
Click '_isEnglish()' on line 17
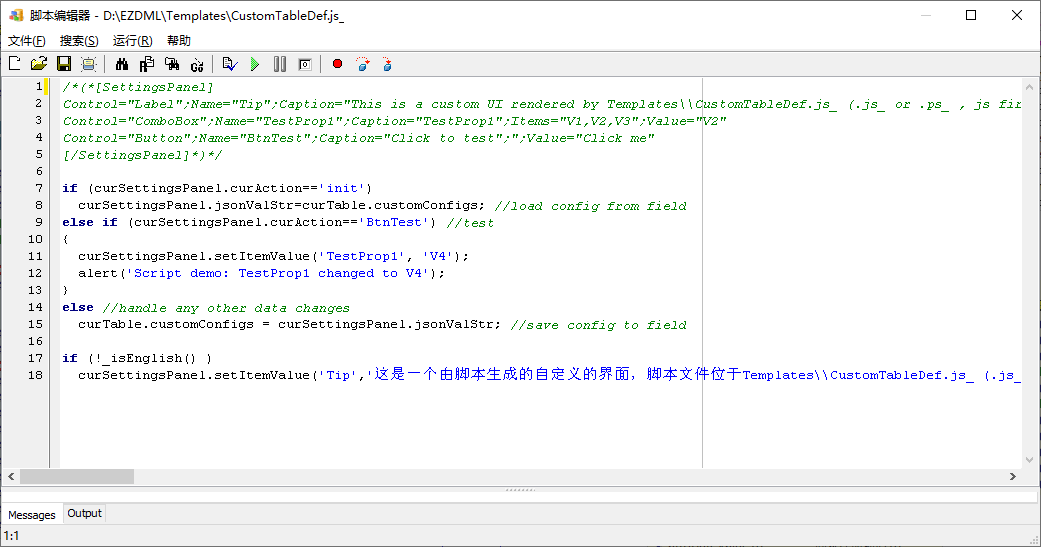pos(149,358)
